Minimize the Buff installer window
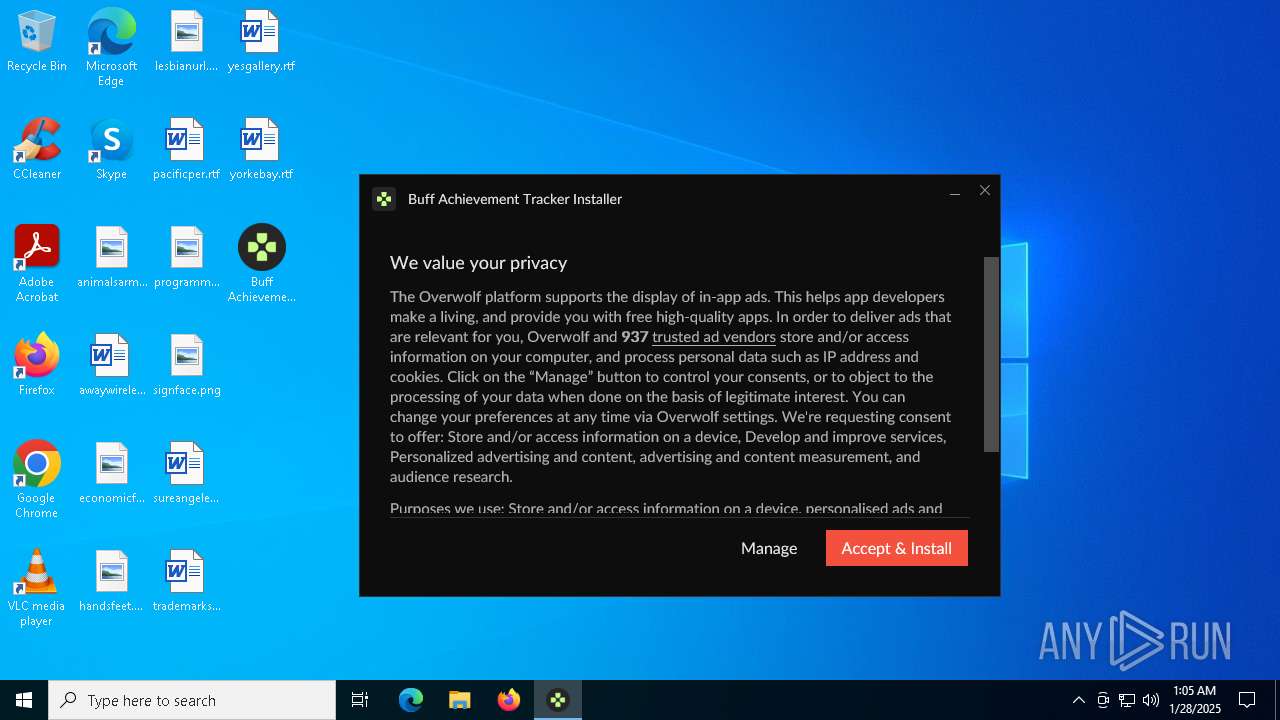The height and width of the screenshot is (720, 1280). [955, 192]
